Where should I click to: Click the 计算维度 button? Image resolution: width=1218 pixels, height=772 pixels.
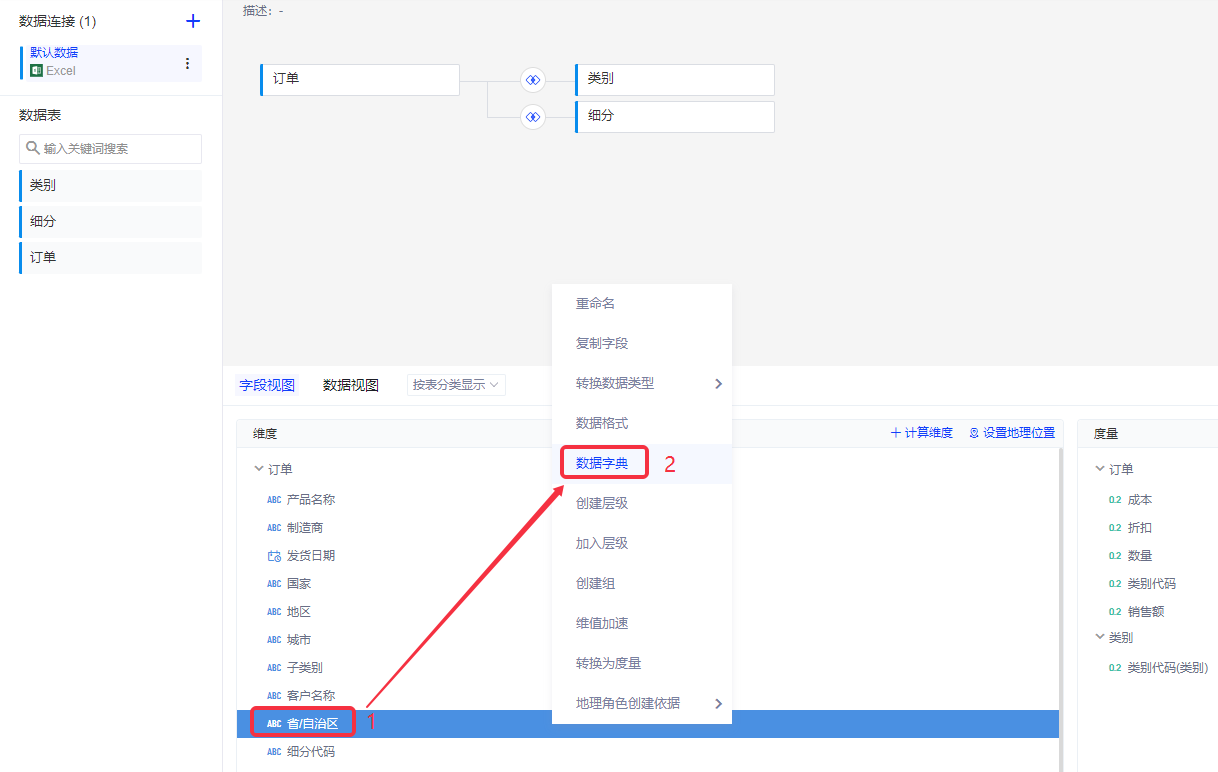point(921,433)
